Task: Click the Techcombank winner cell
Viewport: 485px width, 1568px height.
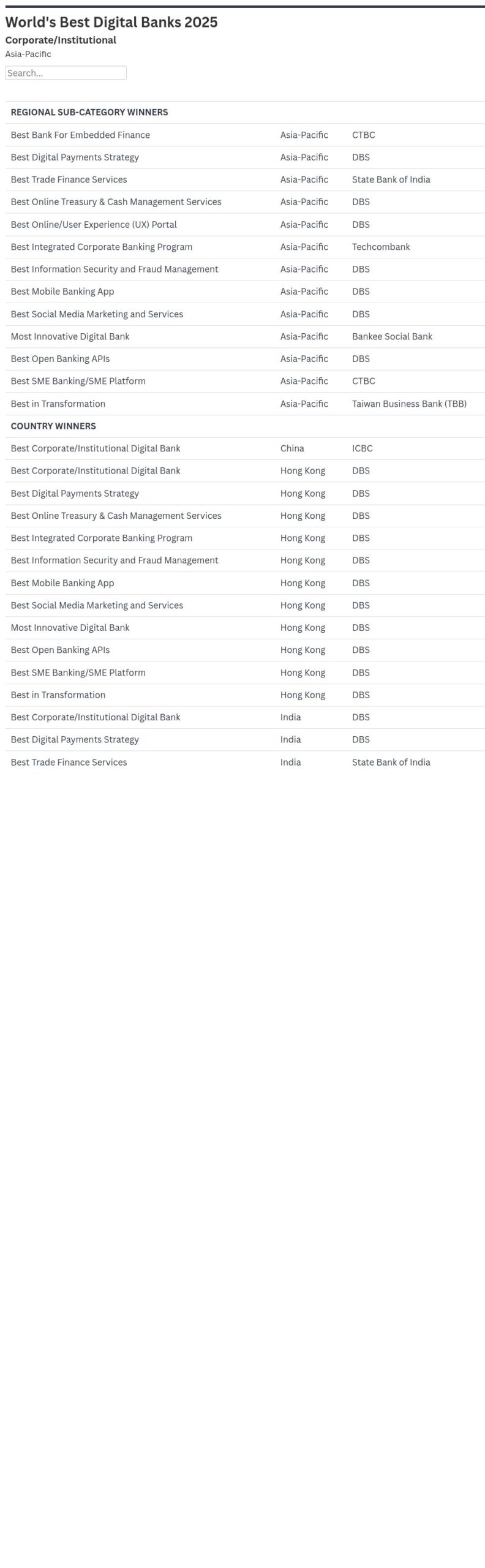Action: (381, 247)
